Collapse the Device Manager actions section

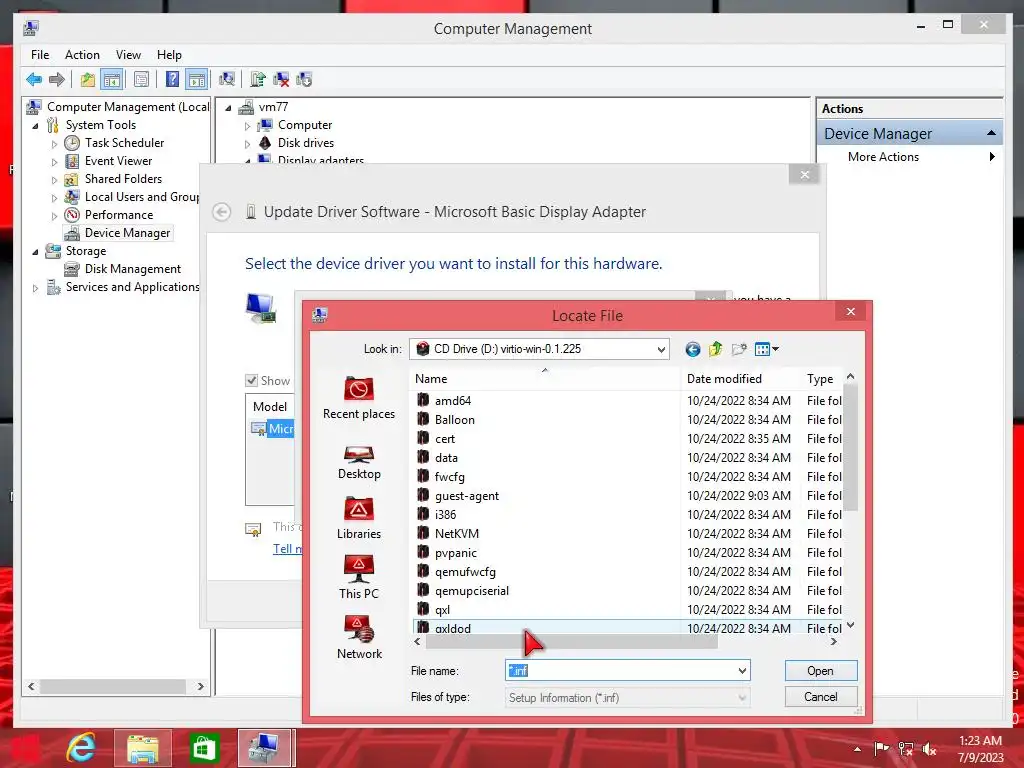[991, 133]
